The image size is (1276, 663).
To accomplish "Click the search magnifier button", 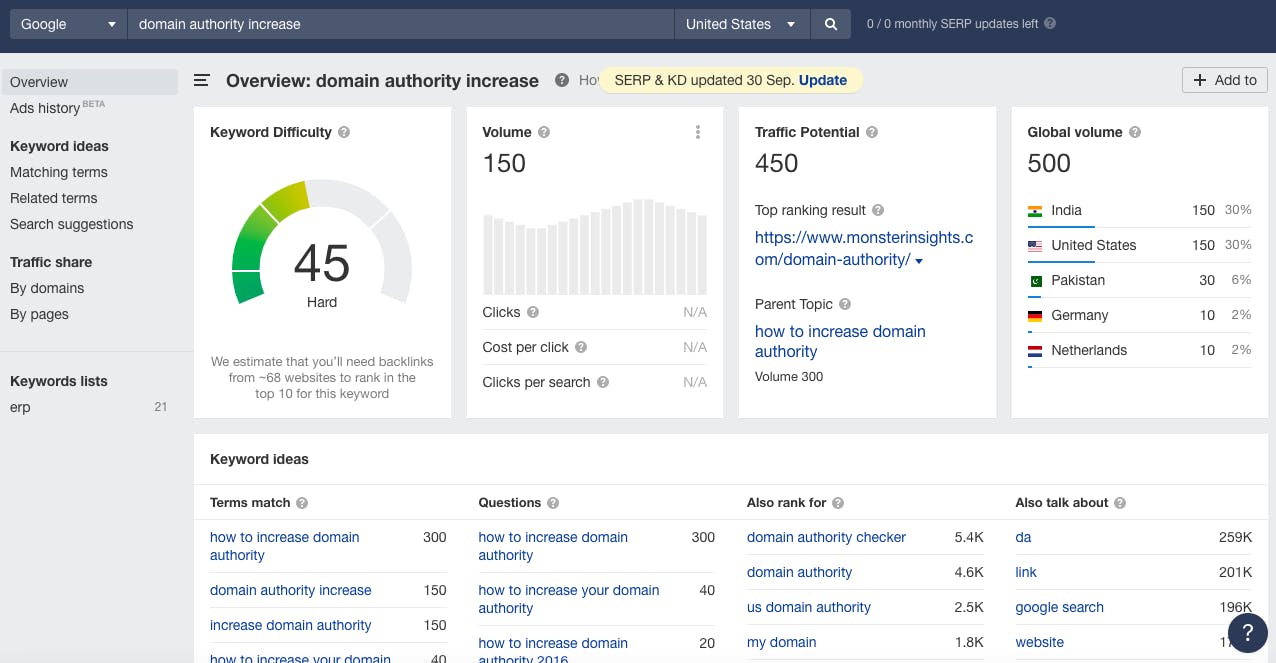I will (x=831, y=24).
